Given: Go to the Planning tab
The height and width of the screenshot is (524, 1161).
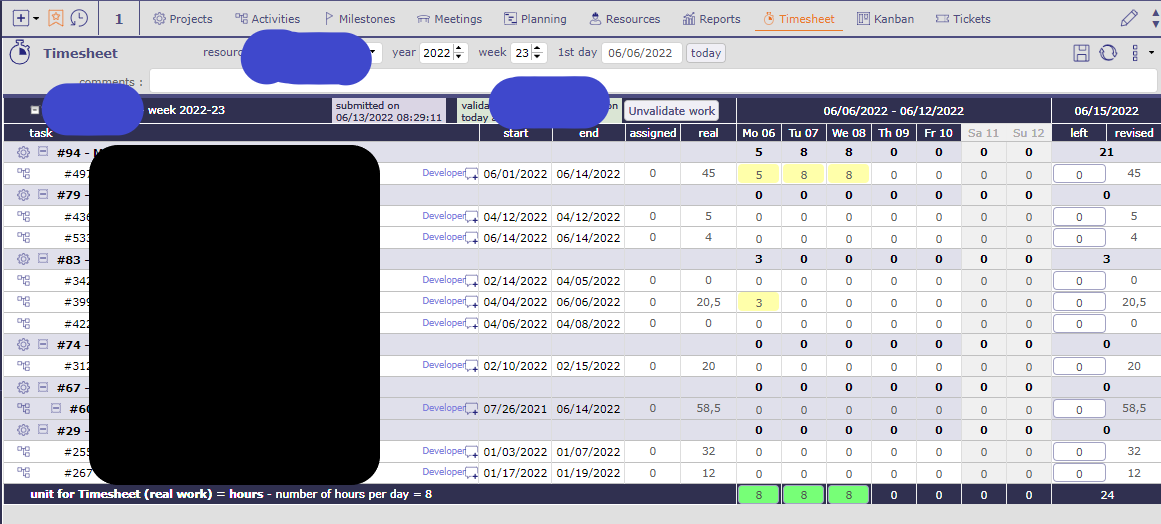Looking at the screenshot, I should 535,19.
